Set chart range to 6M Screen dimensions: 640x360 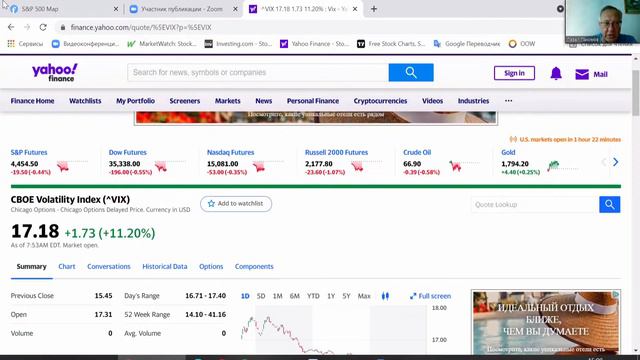pos(295,296)
